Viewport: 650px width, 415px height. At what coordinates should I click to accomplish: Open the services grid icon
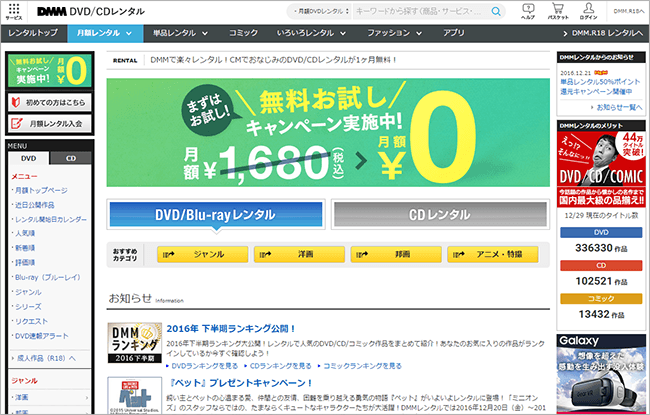[x=14, y=12]
